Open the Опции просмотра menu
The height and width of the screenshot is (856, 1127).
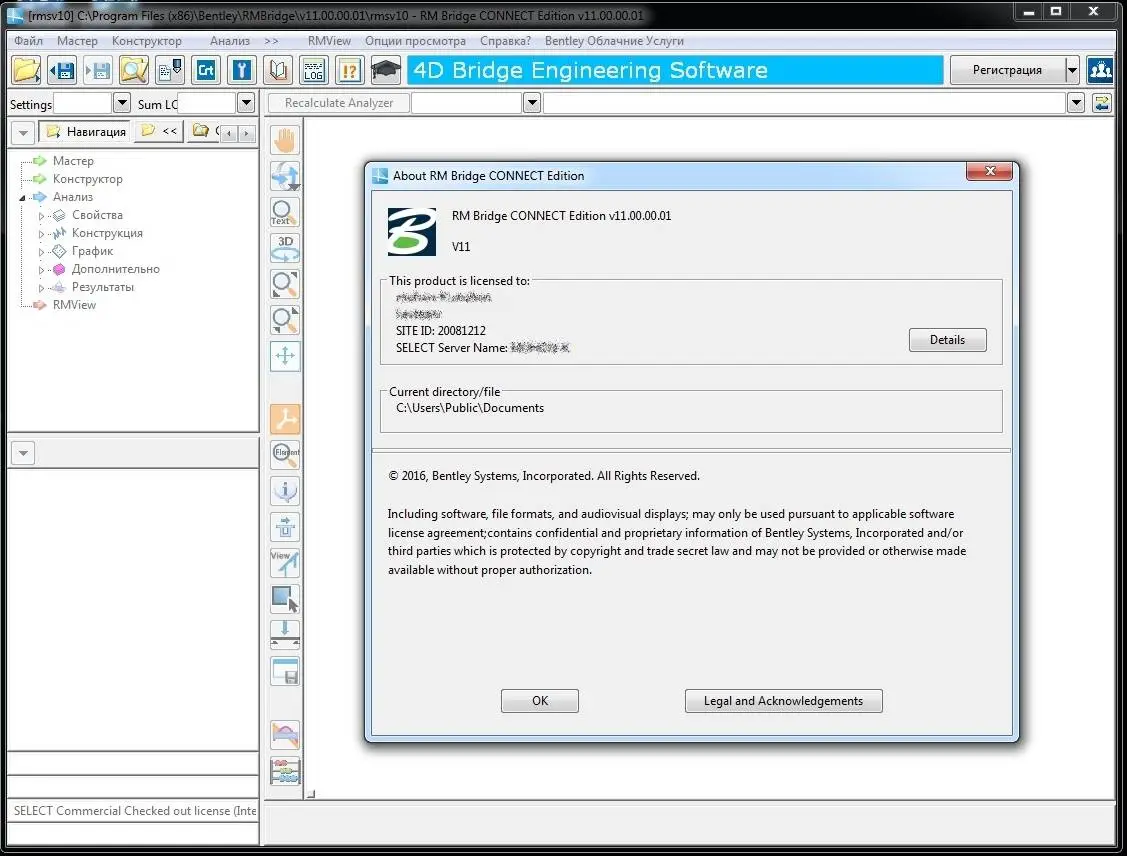(x=415, y=41)
